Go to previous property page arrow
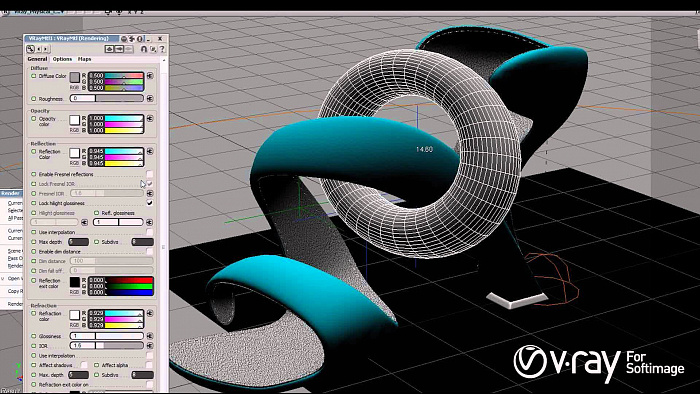 click(39, 49)
